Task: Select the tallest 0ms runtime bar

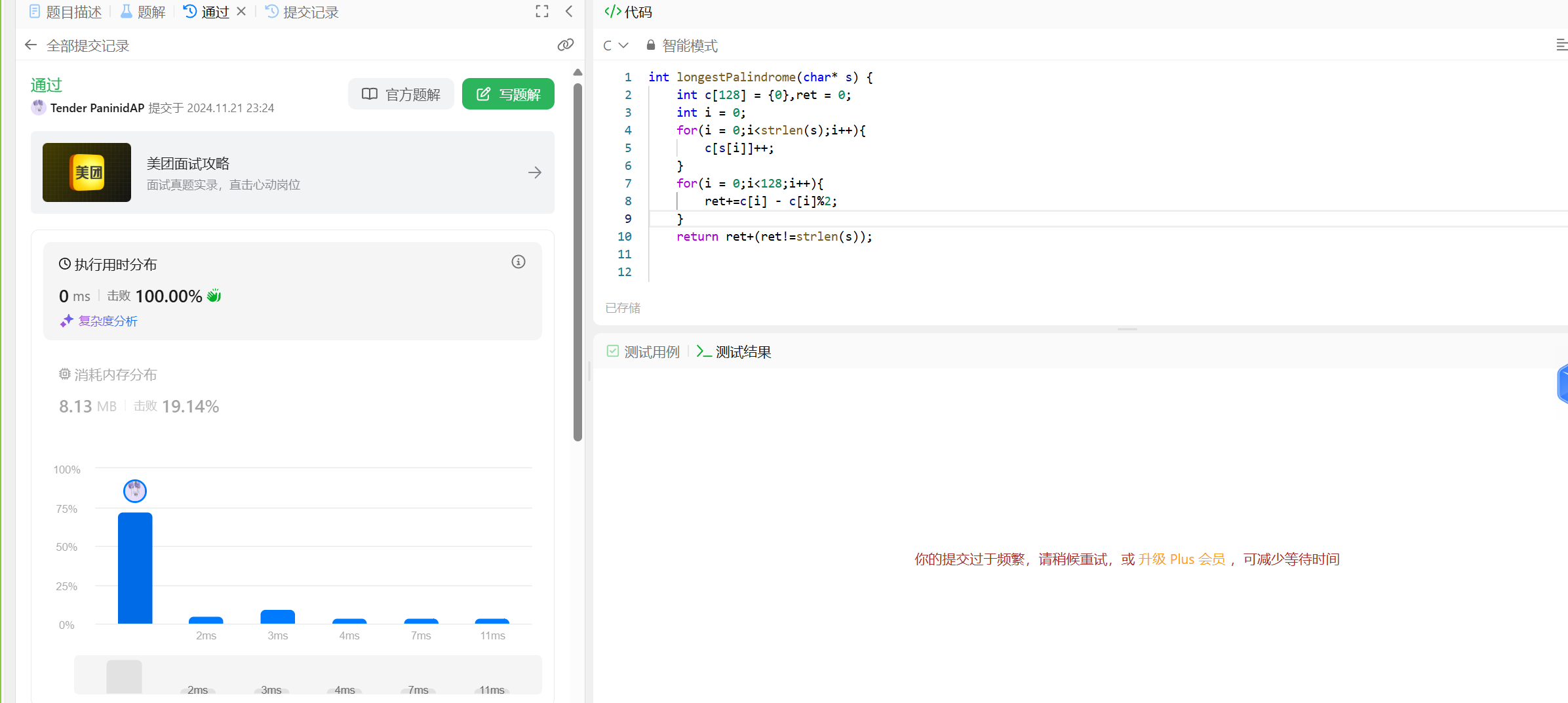Action: click(x=135, y=568)
